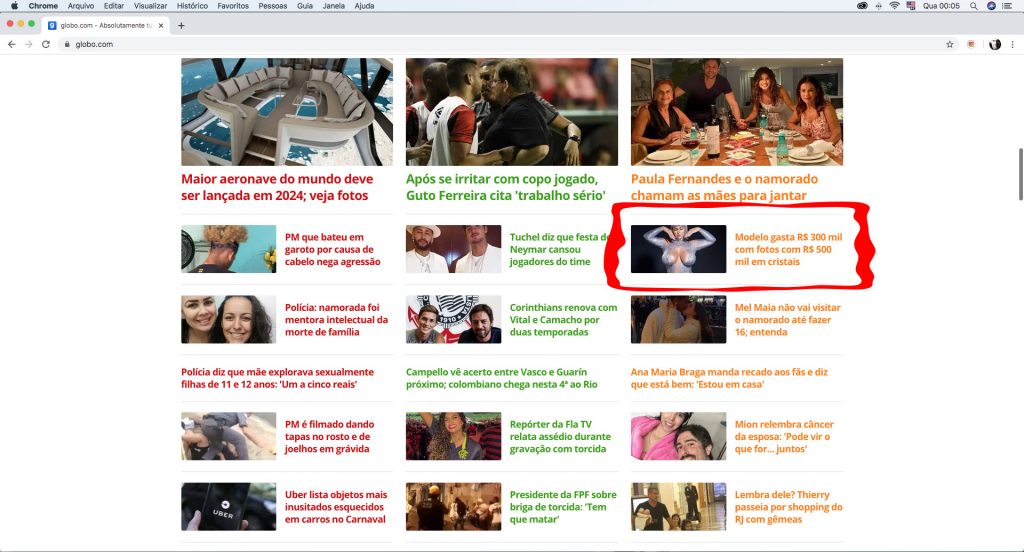This screenshot has height=552, width=1024.
Task: Click the Uber phone thumbnail image
Action: [x=228, y=506]
